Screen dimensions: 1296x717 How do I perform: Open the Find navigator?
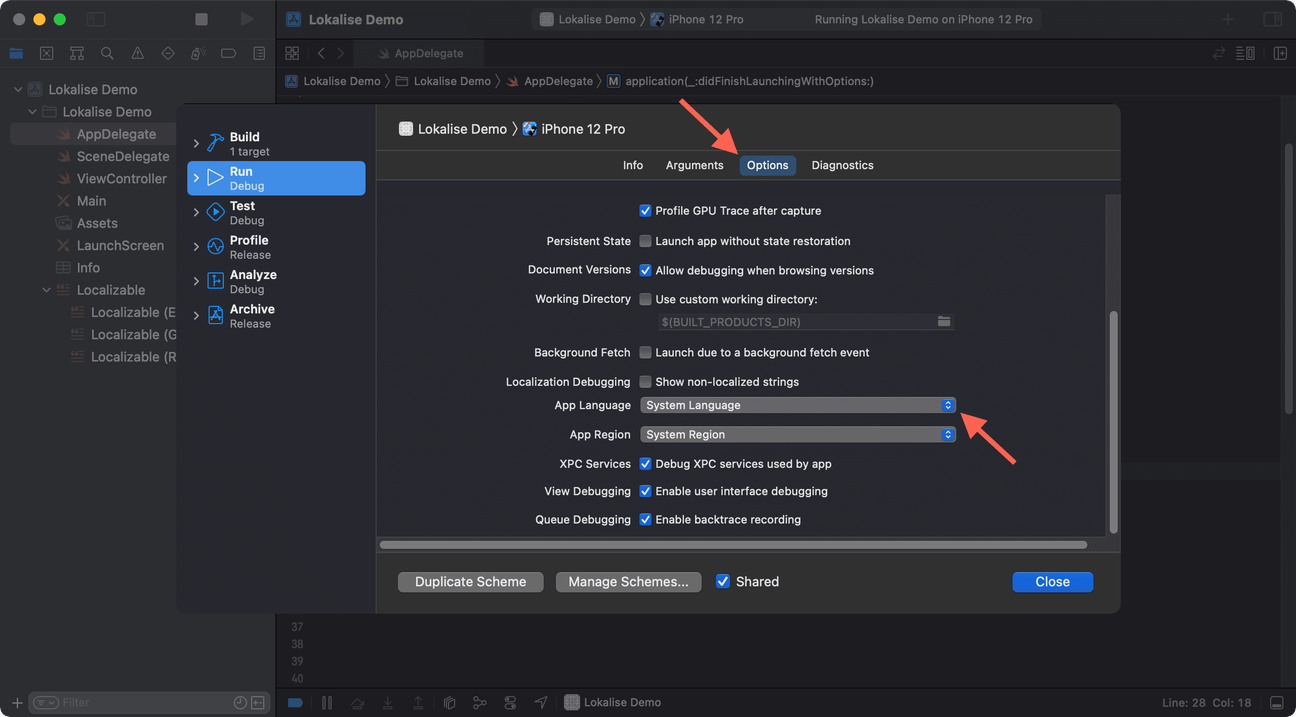pos(107,53)
